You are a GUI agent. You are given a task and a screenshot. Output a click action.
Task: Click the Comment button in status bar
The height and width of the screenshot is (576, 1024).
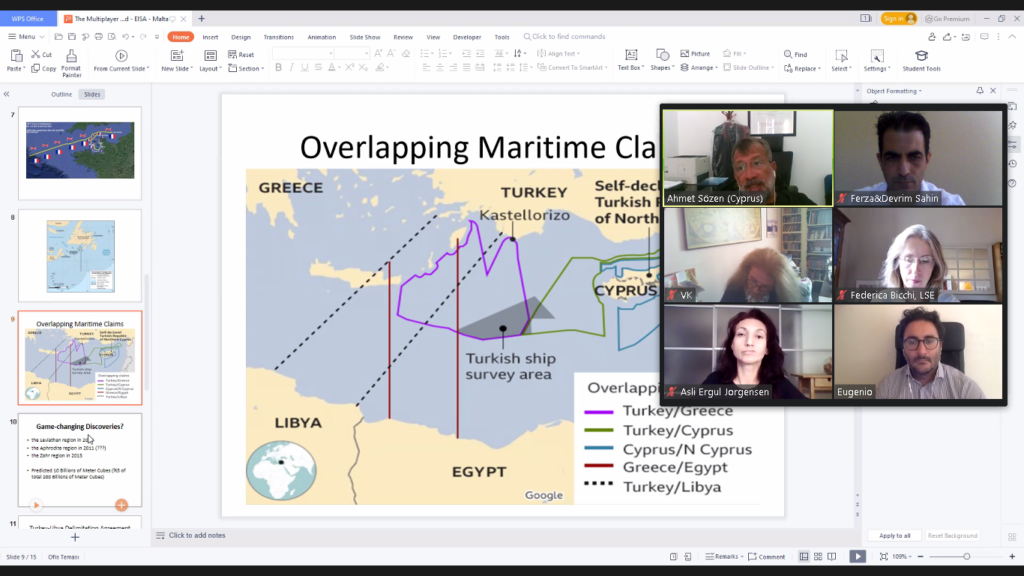point(767,556)
